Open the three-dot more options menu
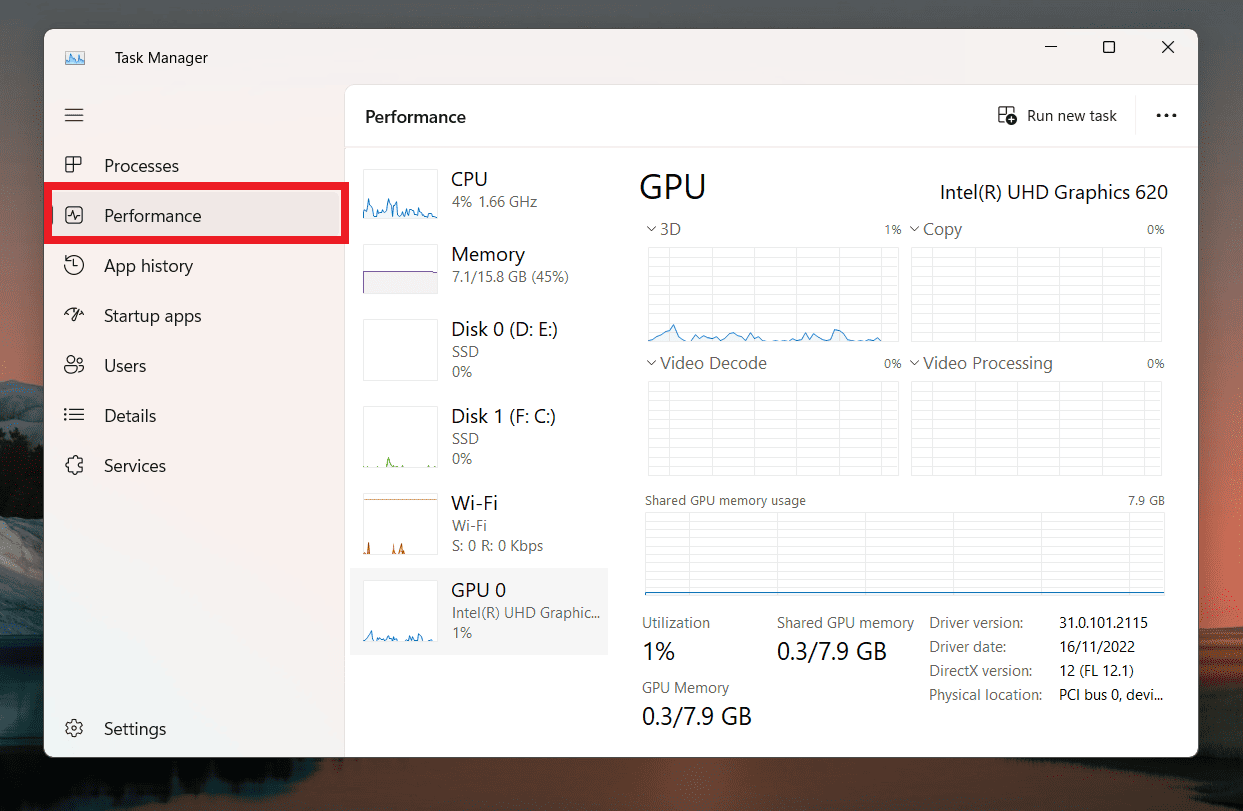The width and height of the screenshot is (1243, 811). 1166,116
